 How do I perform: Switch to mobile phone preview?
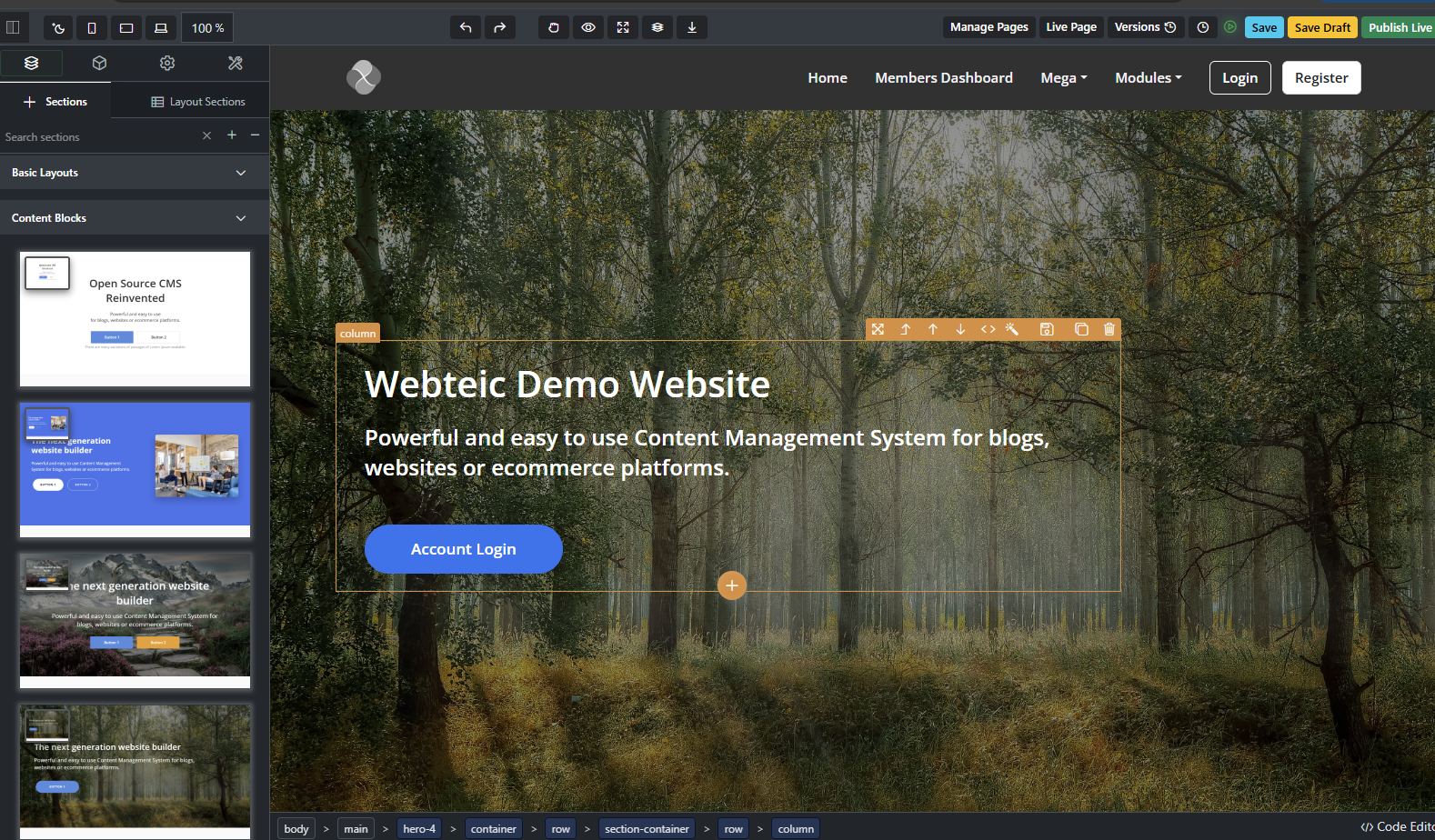pyautogui.click(x=92, y=27)
